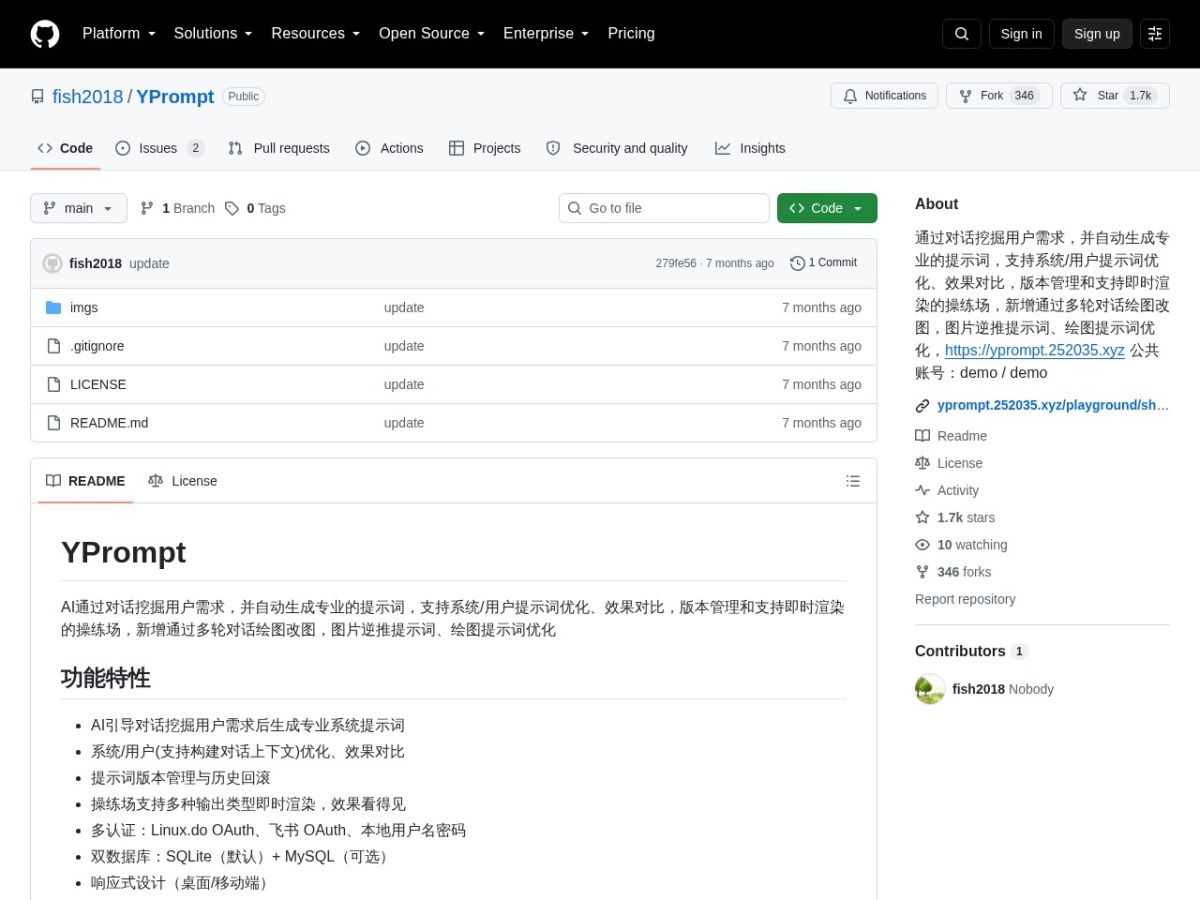
Task: Switch to the Actions tab
Action: (x=390, y=148)
